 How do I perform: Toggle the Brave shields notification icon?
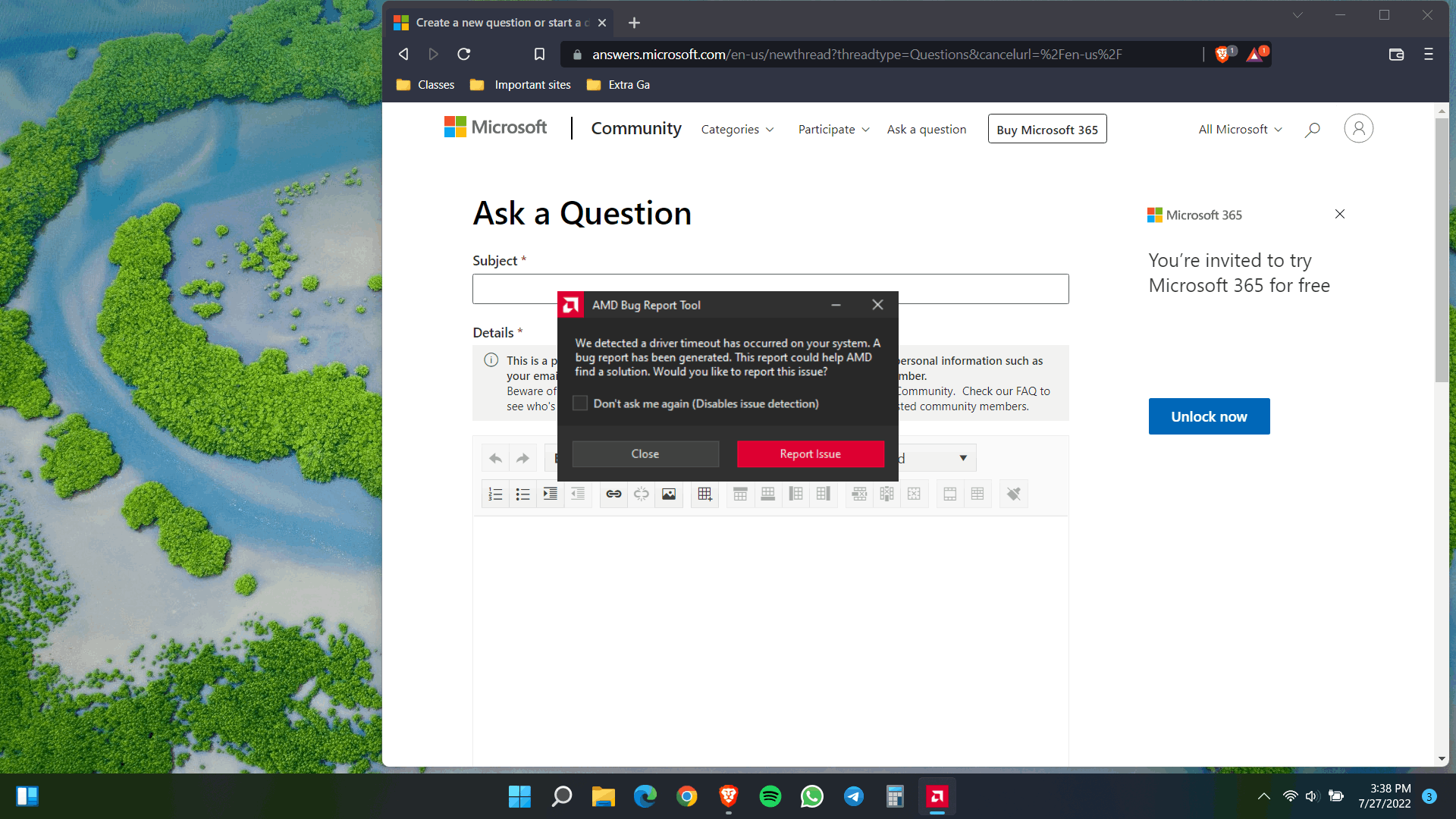click(x=1225, y=54)
